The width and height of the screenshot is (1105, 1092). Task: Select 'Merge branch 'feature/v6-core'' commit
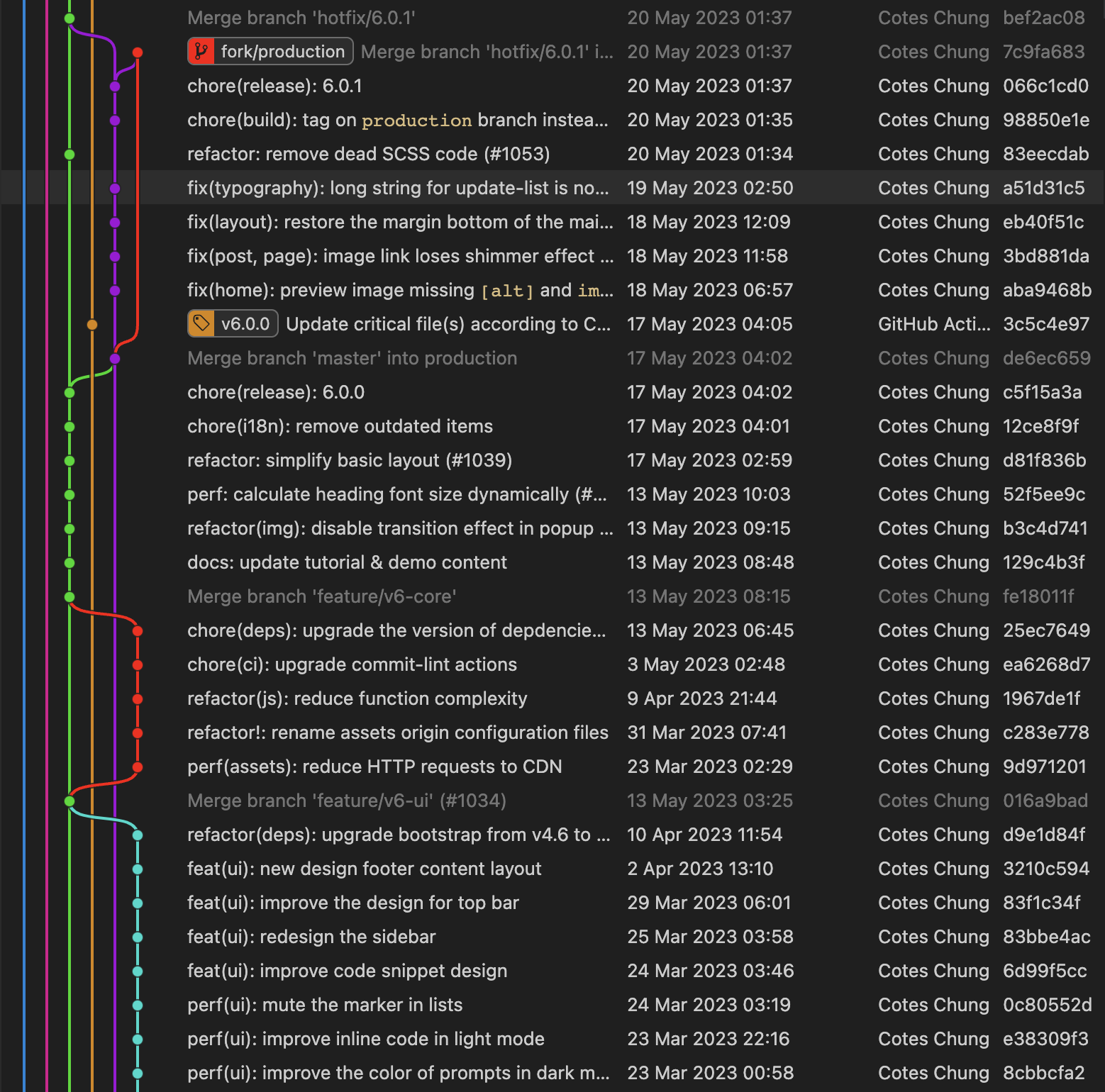[x=552, y=596]
